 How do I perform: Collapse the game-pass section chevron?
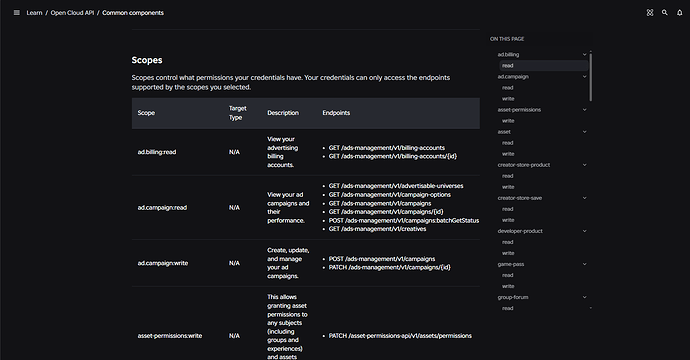(584, 264)
